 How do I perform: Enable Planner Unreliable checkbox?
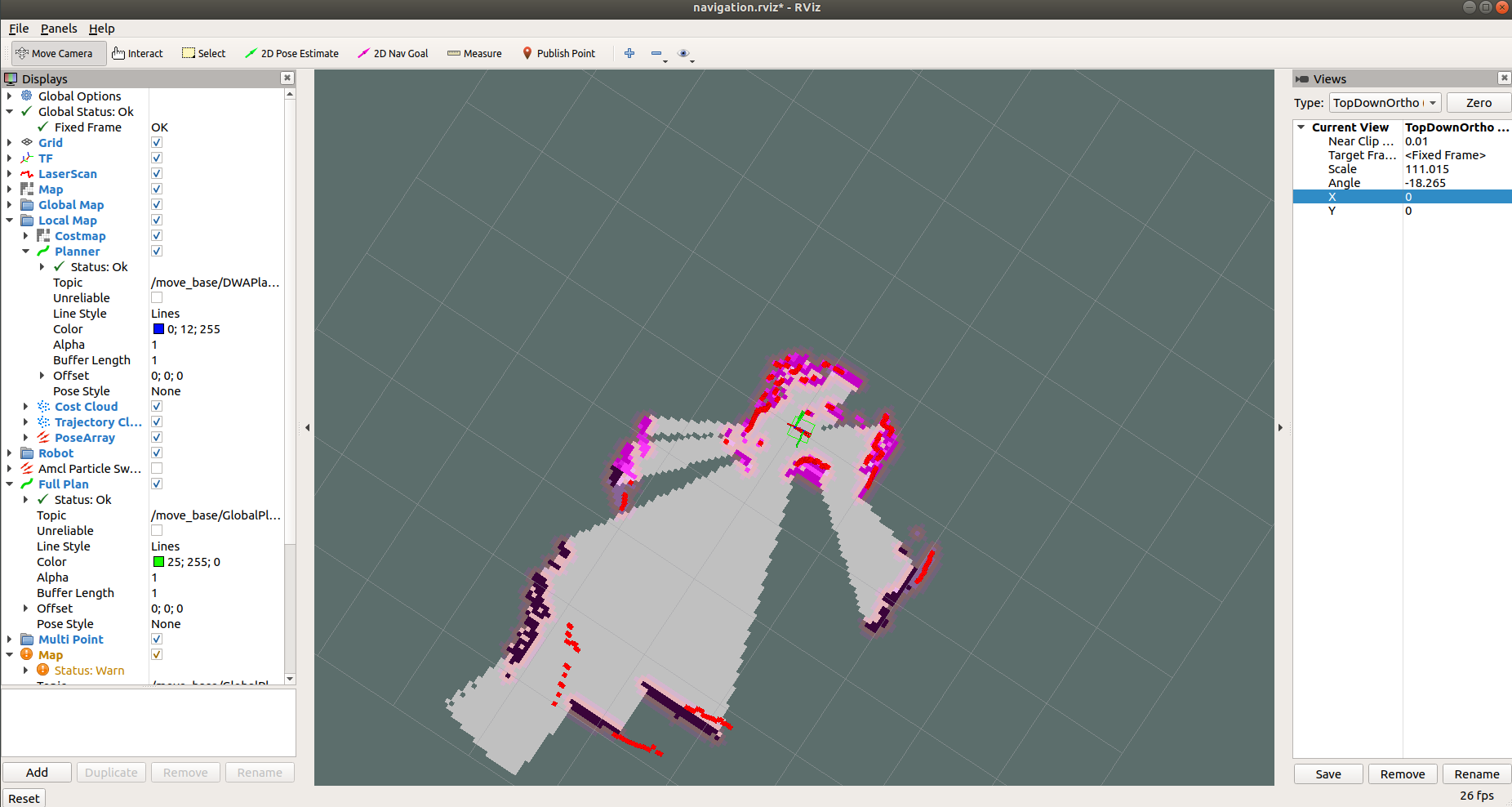point(157,297)
